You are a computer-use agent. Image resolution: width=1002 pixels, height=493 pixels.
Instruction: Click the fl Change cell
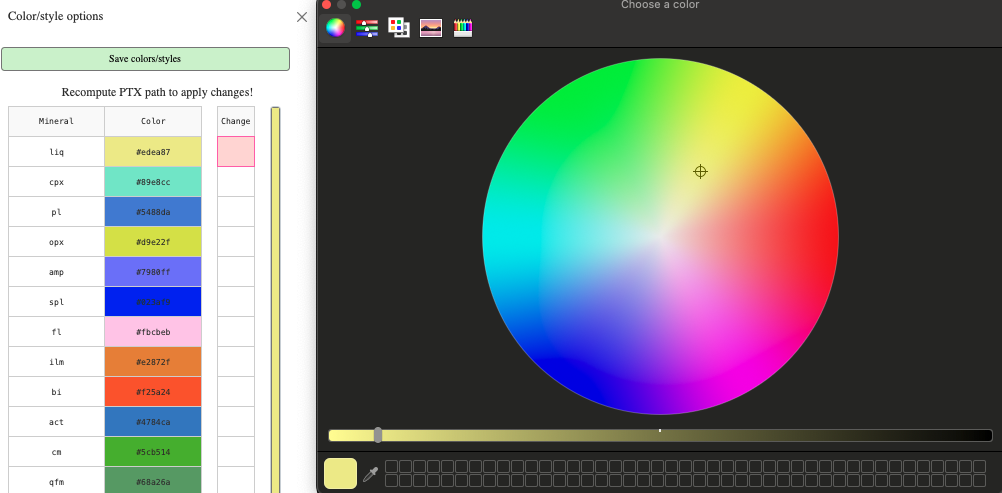tap(236, 332)
